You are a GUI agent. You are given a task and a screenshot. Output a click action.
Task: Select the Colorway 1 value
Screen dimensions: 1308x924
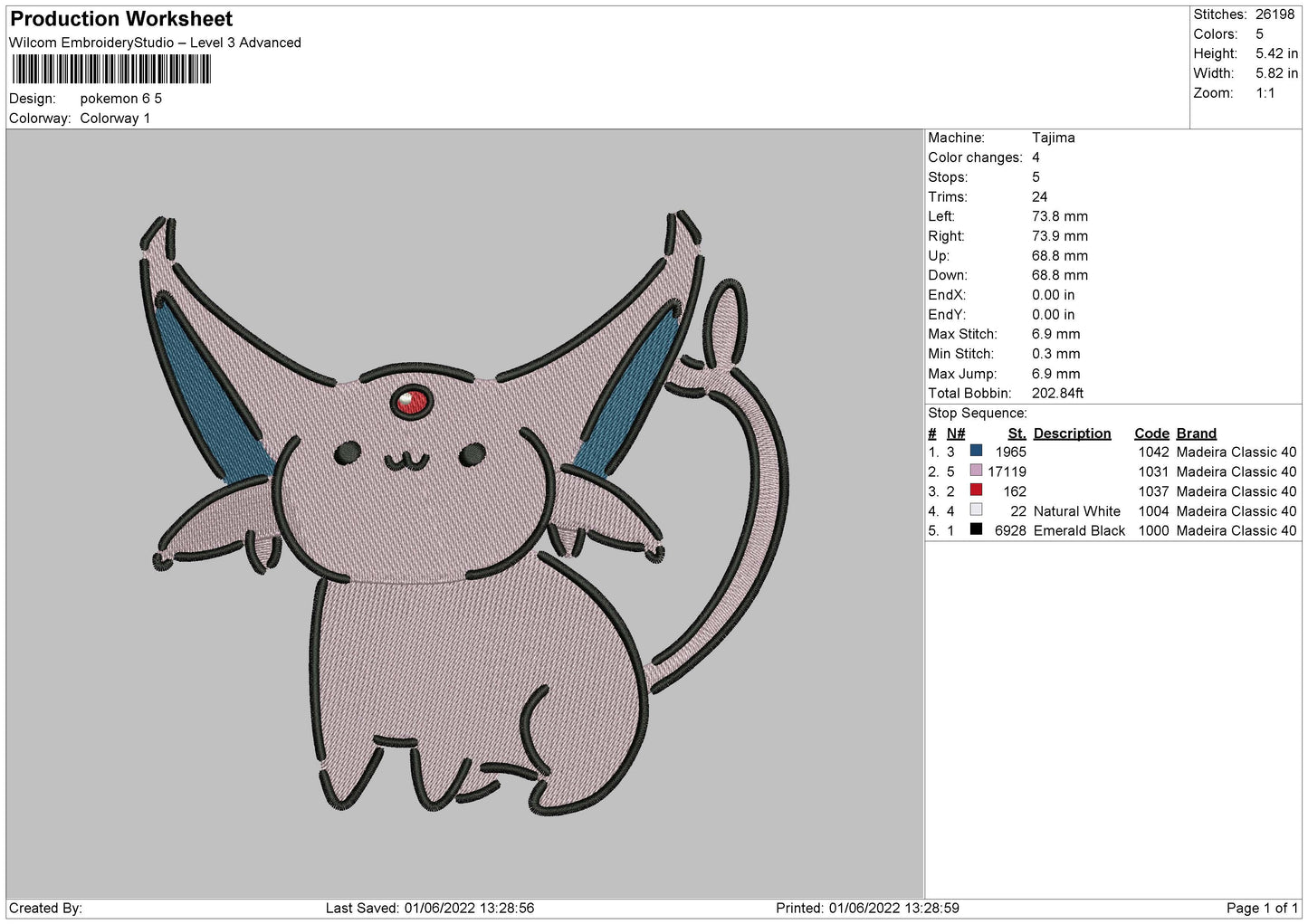(x=115, y=119)
